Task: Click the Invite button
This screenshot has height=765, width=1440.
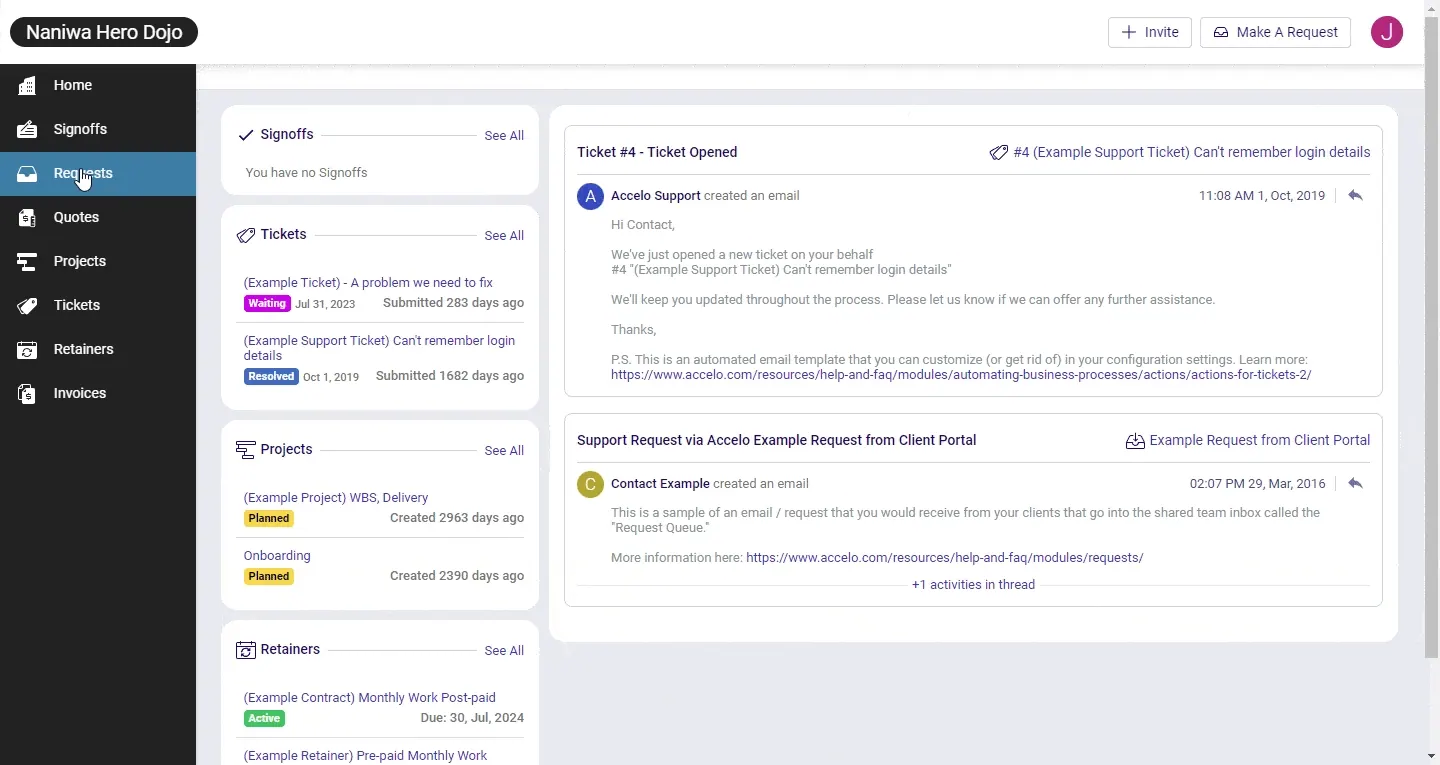Action: point(1150,32)
